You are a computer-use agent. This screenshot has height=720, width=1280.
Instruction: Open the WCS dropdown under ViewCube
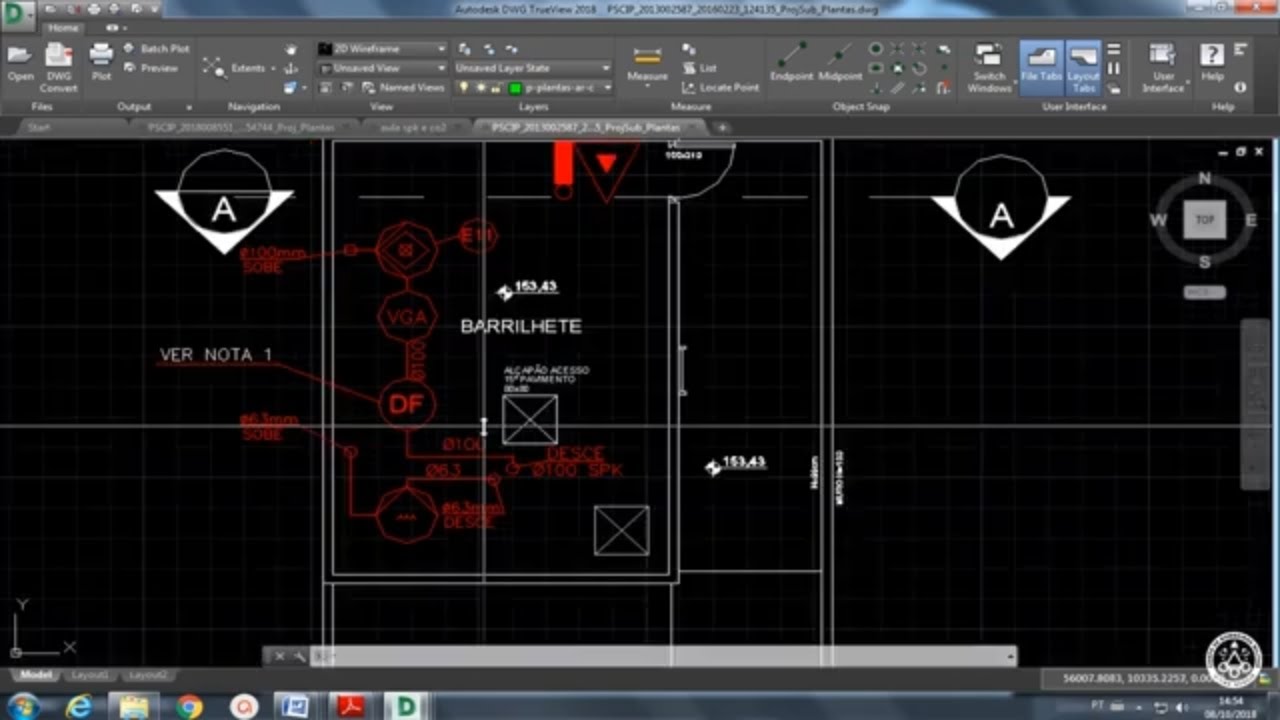(1204, 292)
